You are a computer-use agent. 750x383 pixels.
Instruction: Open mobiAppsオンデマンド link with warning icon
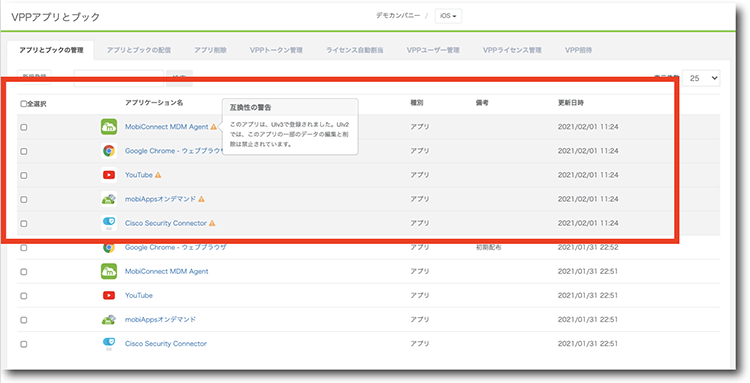point(161,199)
